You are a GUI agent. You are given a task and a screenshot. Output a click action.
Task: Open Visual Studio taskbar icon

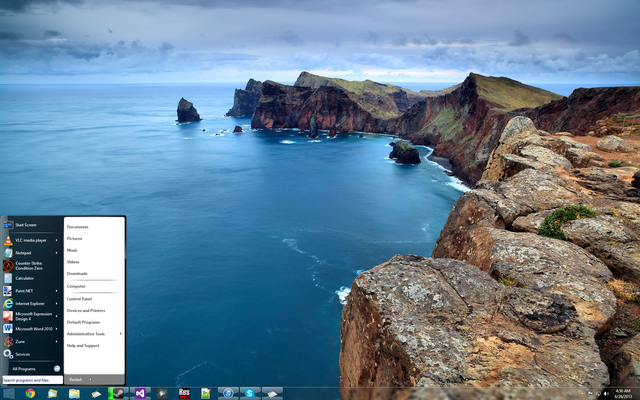pos(140,393)
